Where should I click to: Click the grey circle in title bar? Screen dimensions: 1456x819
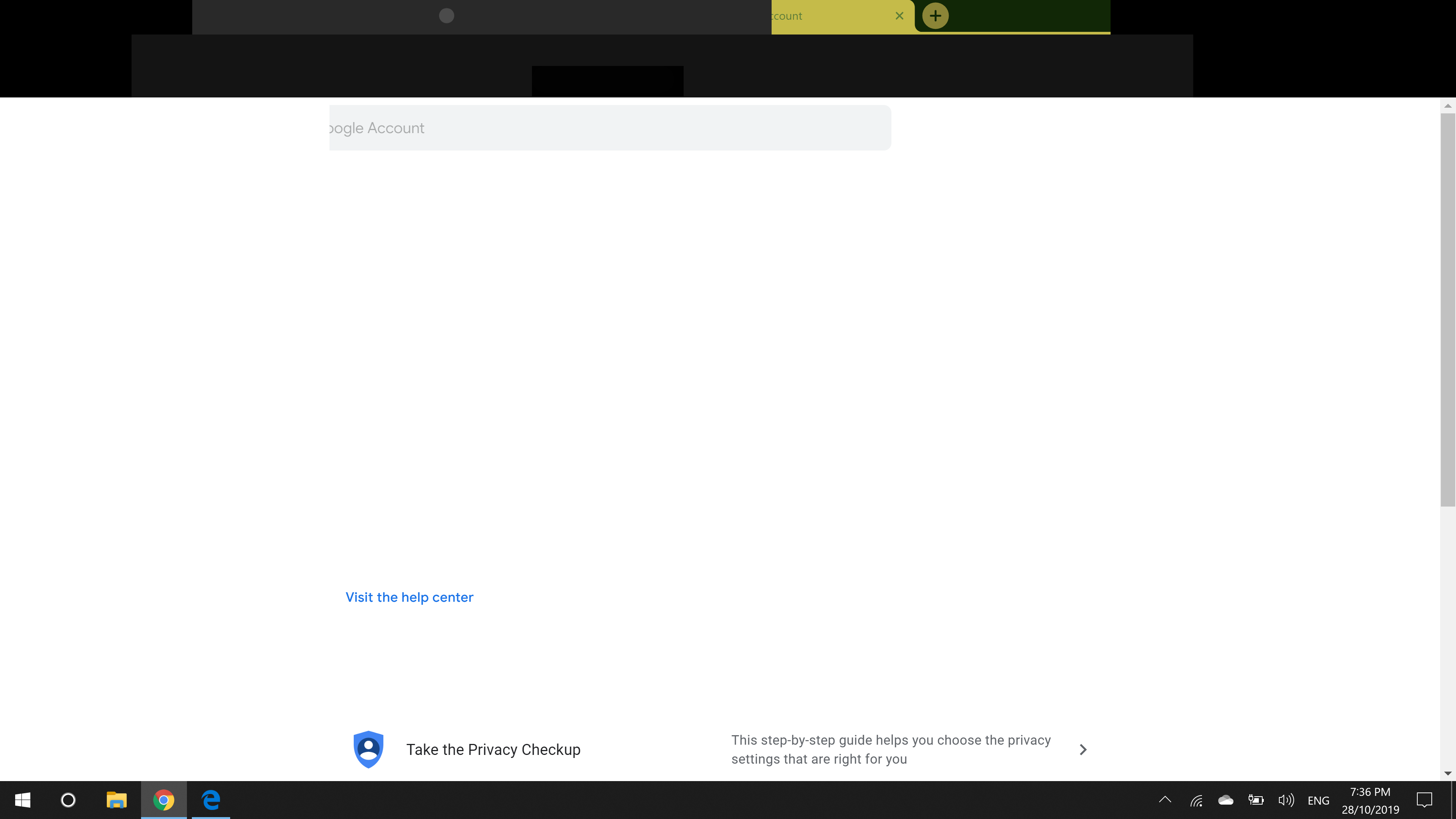[x=447, y=16]
